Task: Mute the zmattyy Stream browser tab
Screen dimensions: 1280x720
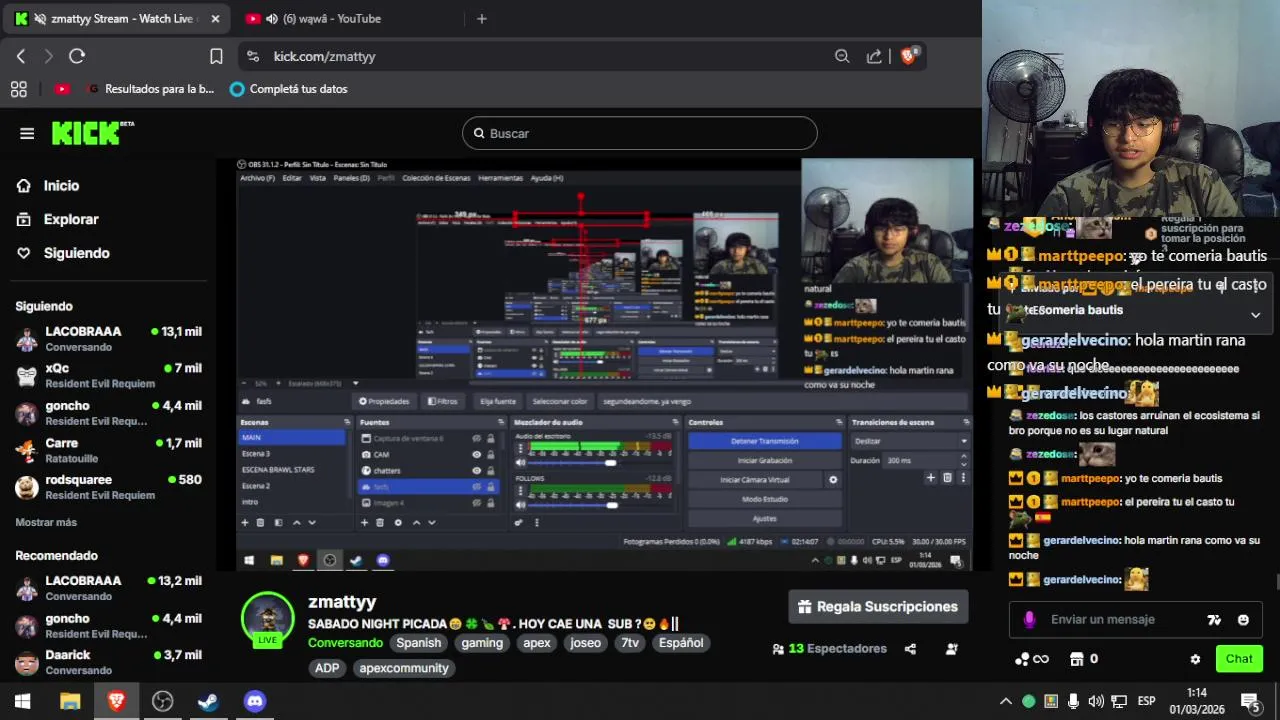Action: 39,19
